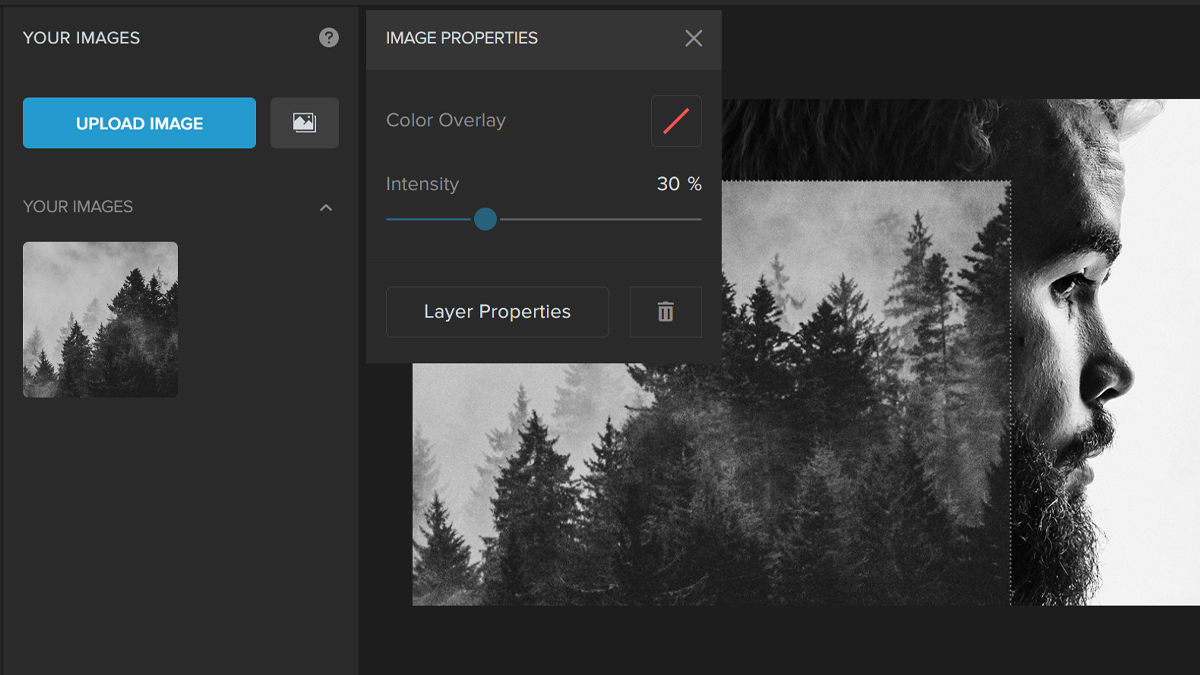This screenshot has height=675, width=1200.
Task: Click the Intensity label text
Action: (x=422, y=184)
